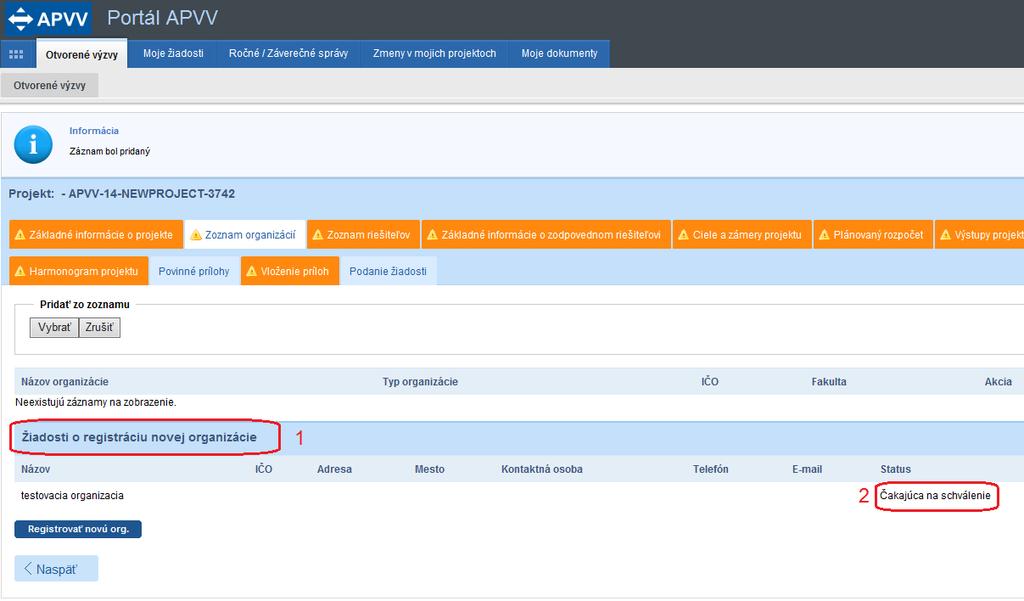Click Fakulta column header

click(x=829, y=382)
